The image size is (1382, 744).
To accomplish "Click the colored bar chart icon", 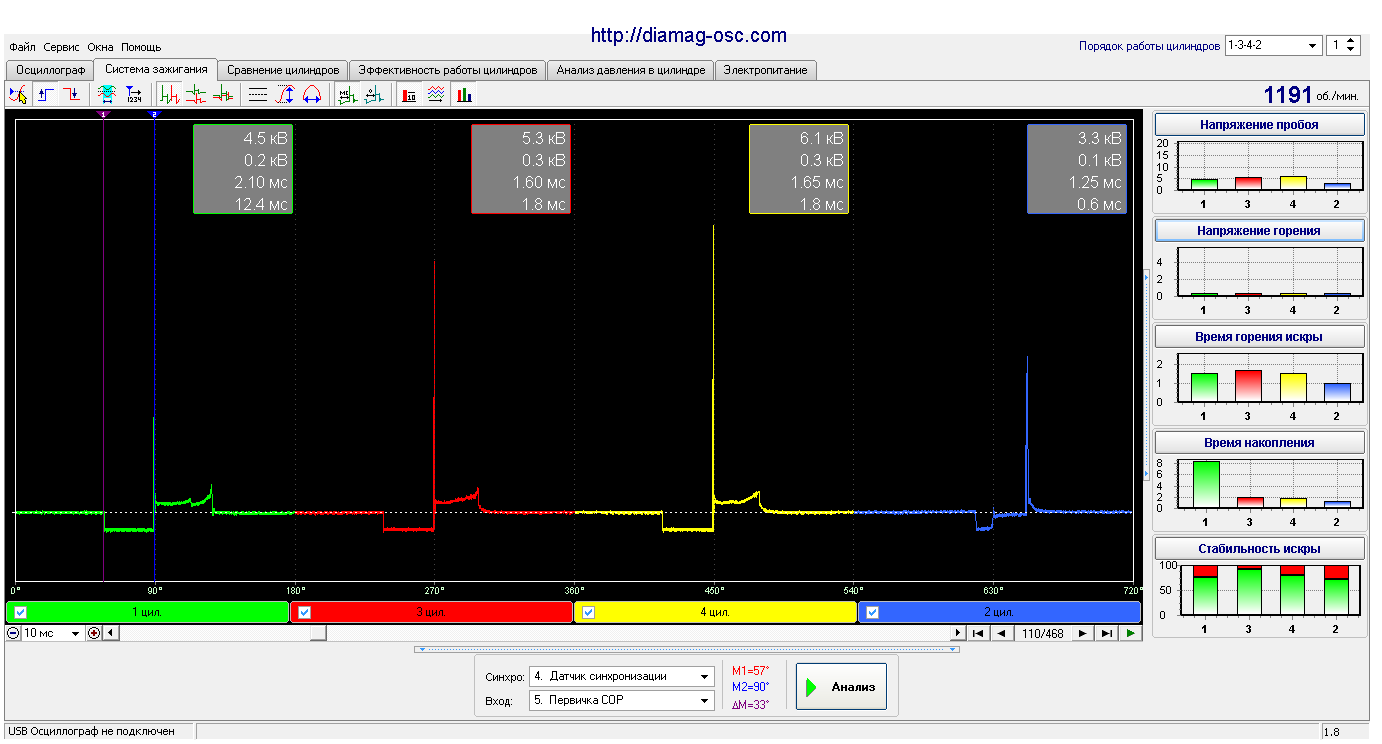I will [464, 95].
